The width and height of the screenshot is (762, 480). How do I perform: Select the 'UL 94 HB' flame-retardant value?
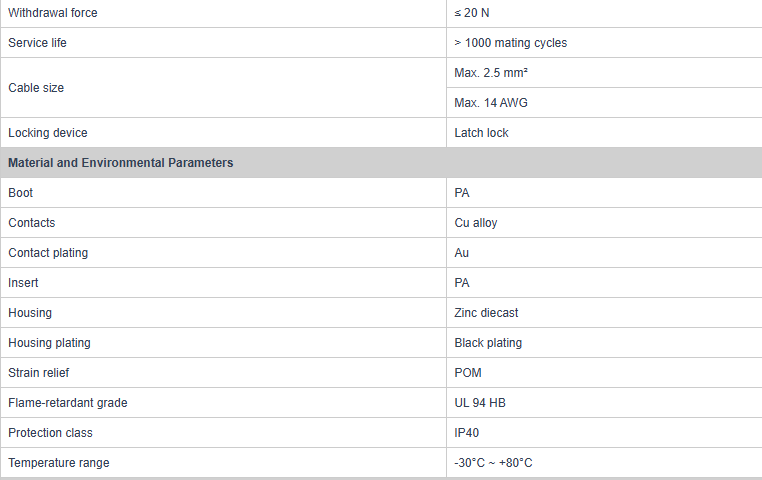pos(481,403)
